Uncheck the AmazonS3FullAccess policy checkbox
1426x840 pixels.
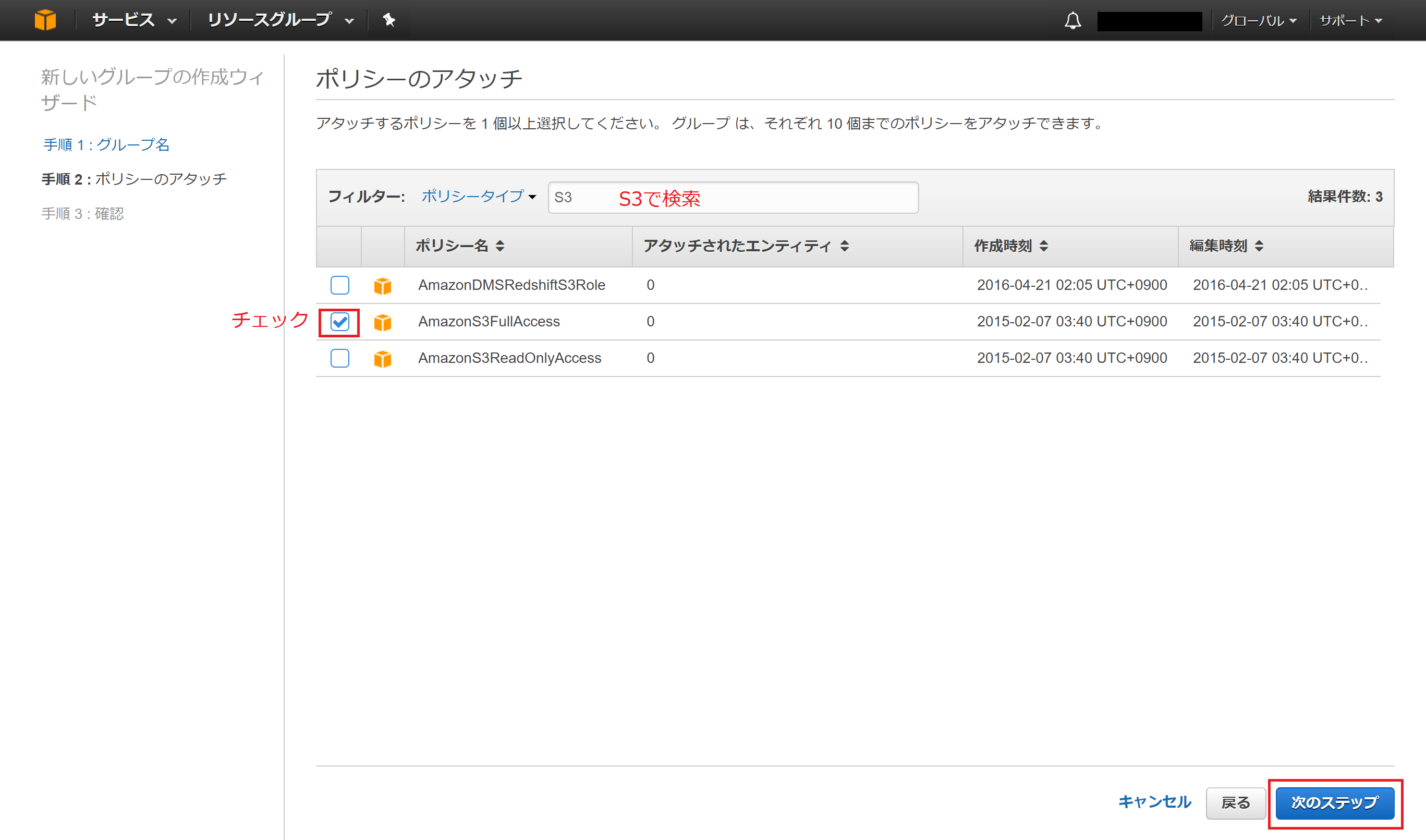[339, 322]
